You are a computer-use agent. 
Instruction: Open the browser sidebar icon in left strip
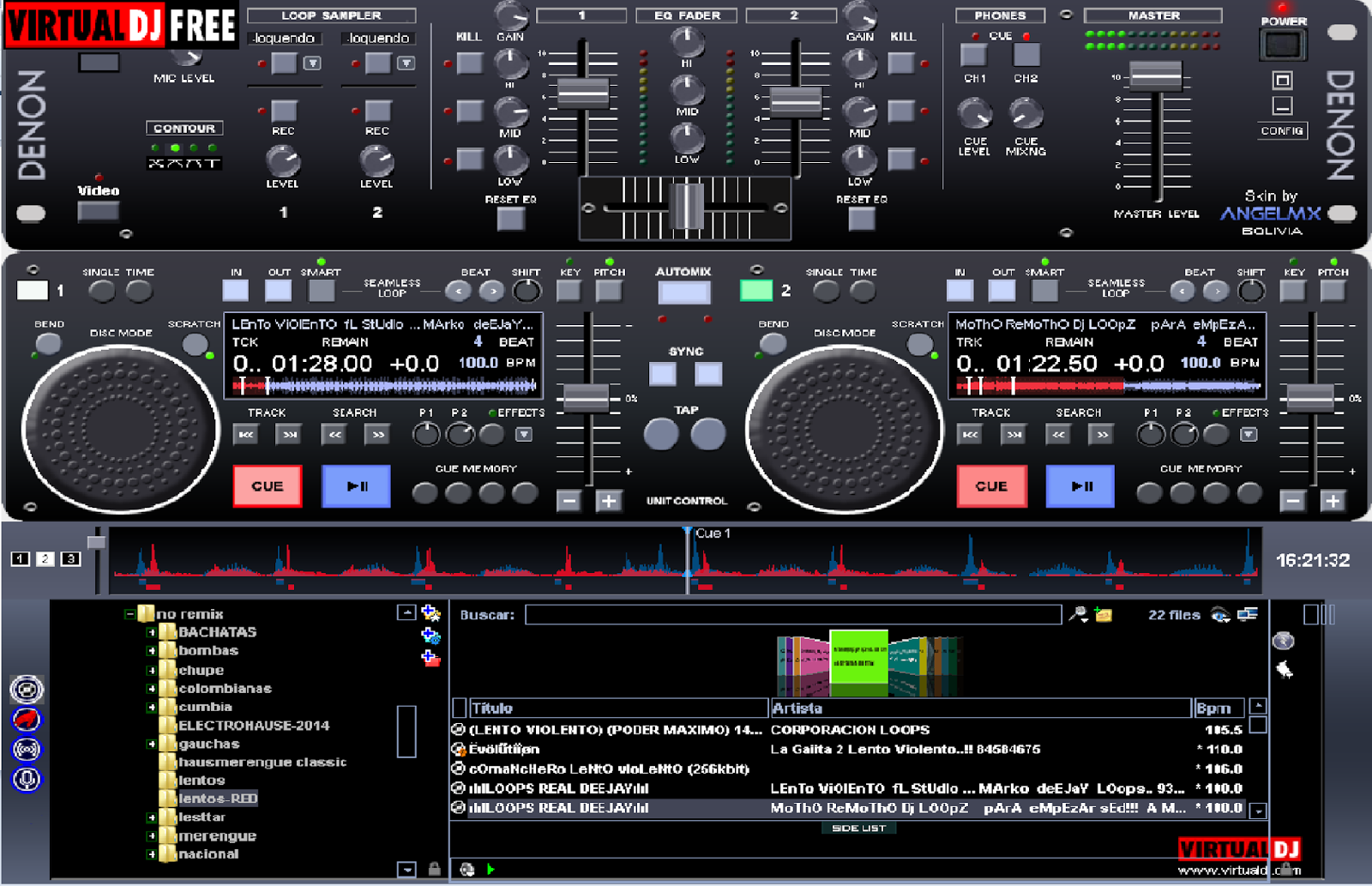pyautogui.click(x=27, y=690)
